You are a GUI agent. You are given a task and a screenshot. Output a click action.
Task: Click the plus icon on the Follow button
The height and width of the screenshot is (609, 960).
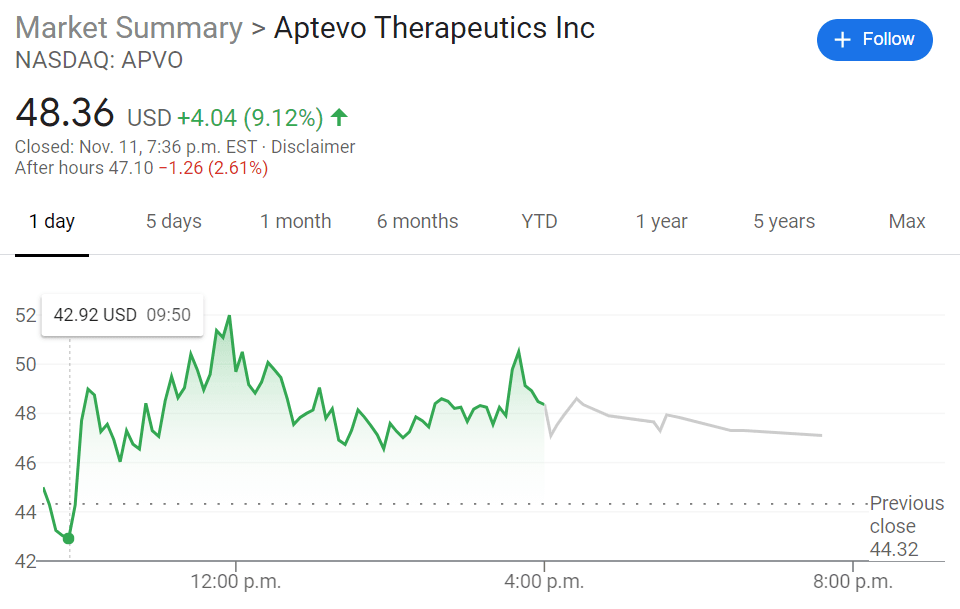(x=840, y=39)
